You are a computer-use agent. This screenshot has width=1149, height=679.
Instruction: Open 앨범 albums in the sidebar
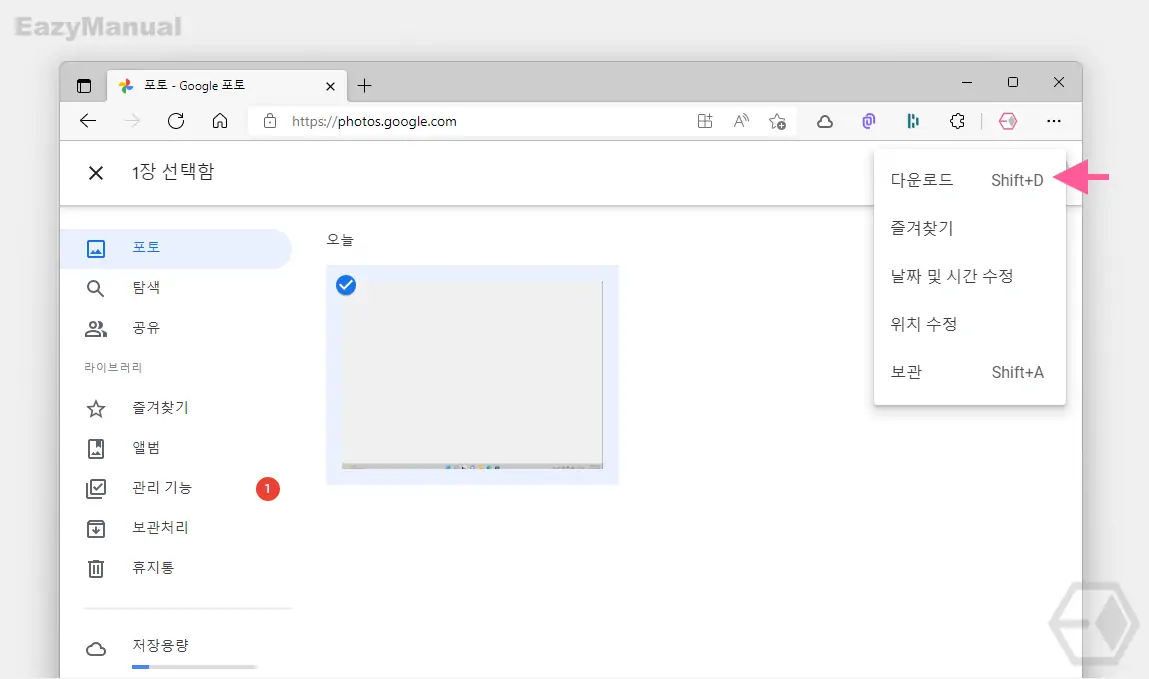[176, 448]
